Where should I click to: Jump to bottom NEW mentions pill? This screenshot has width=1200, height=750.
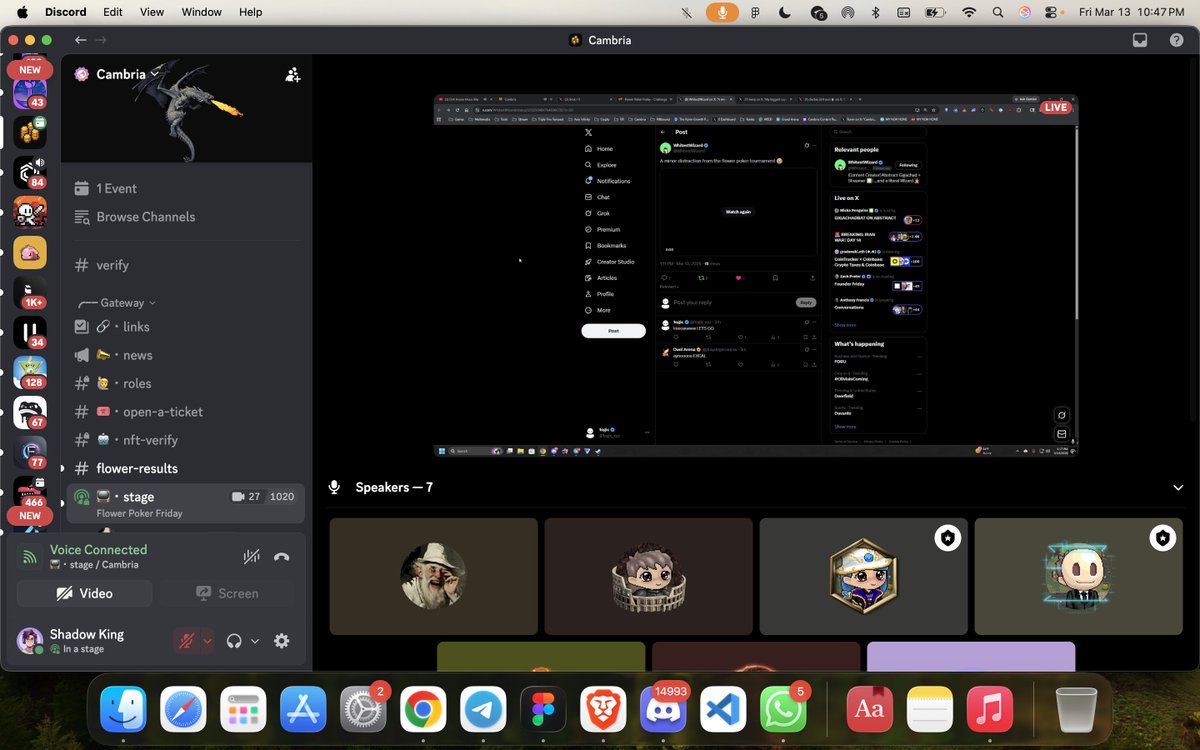[x=30, y=516]
